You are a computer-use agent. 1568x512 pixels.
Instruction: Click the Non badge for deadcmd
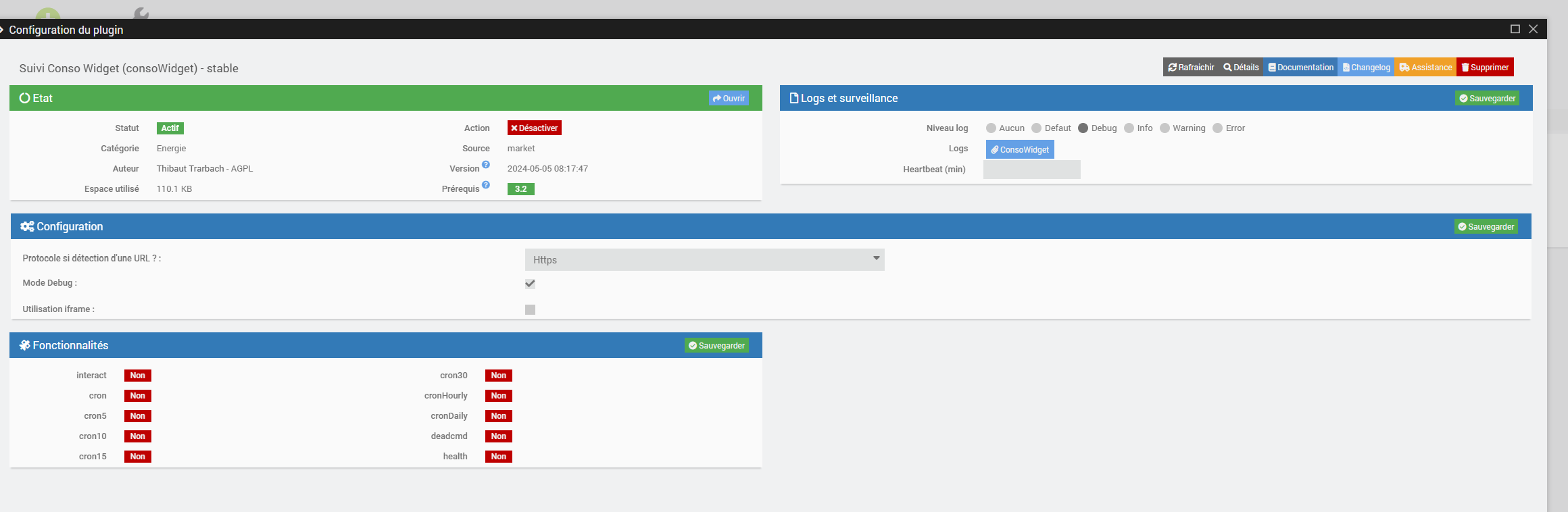[x=499, y=436]
